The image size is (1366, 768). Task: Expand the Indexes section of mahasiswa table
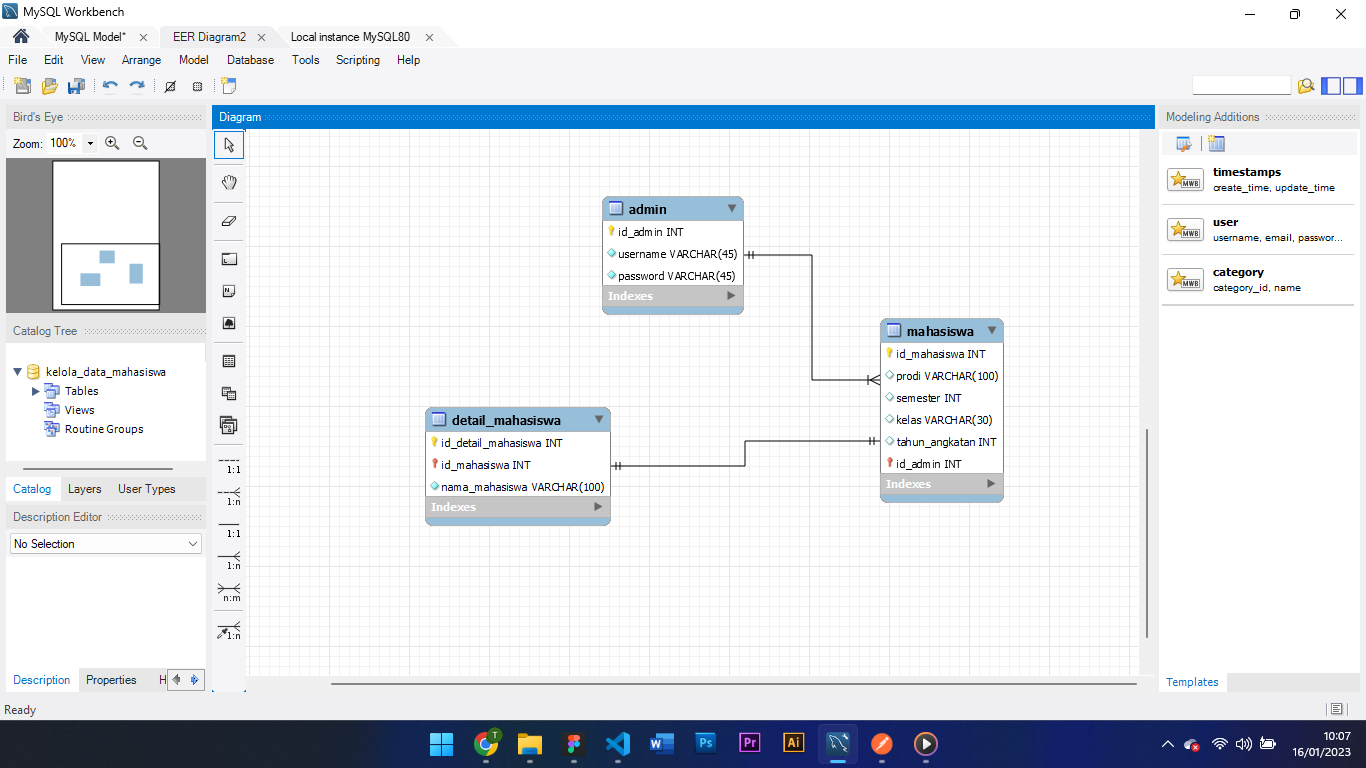pyautogui.click(x=991, y=484)
